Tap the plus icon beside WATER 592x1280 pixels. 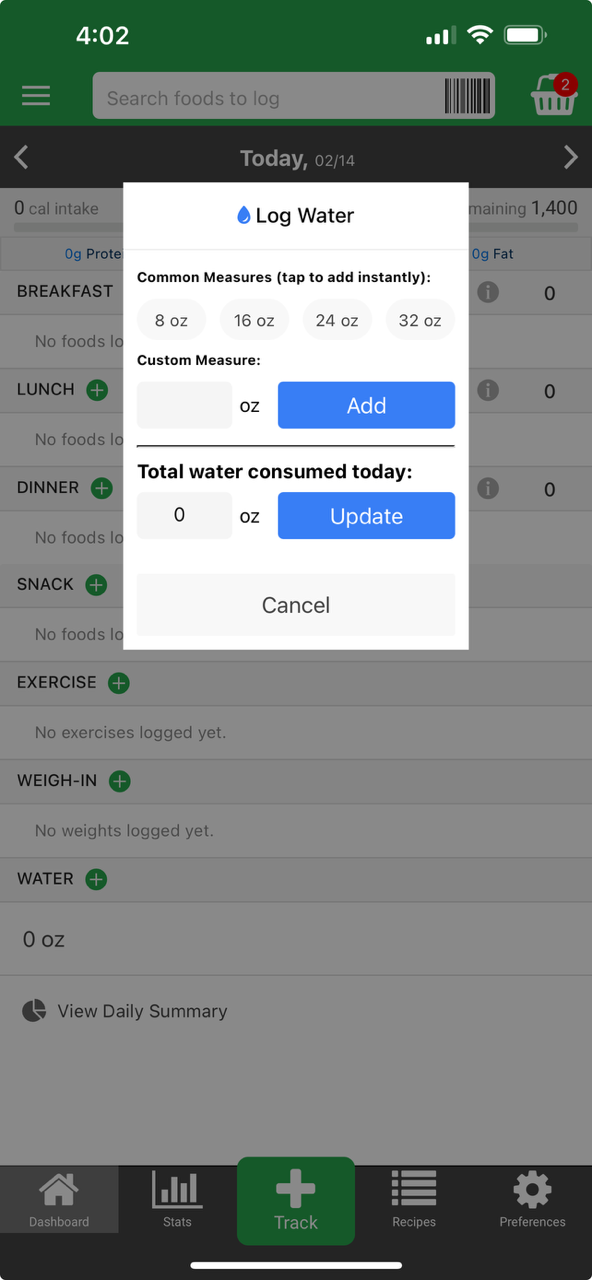click(x=96, y=879)
